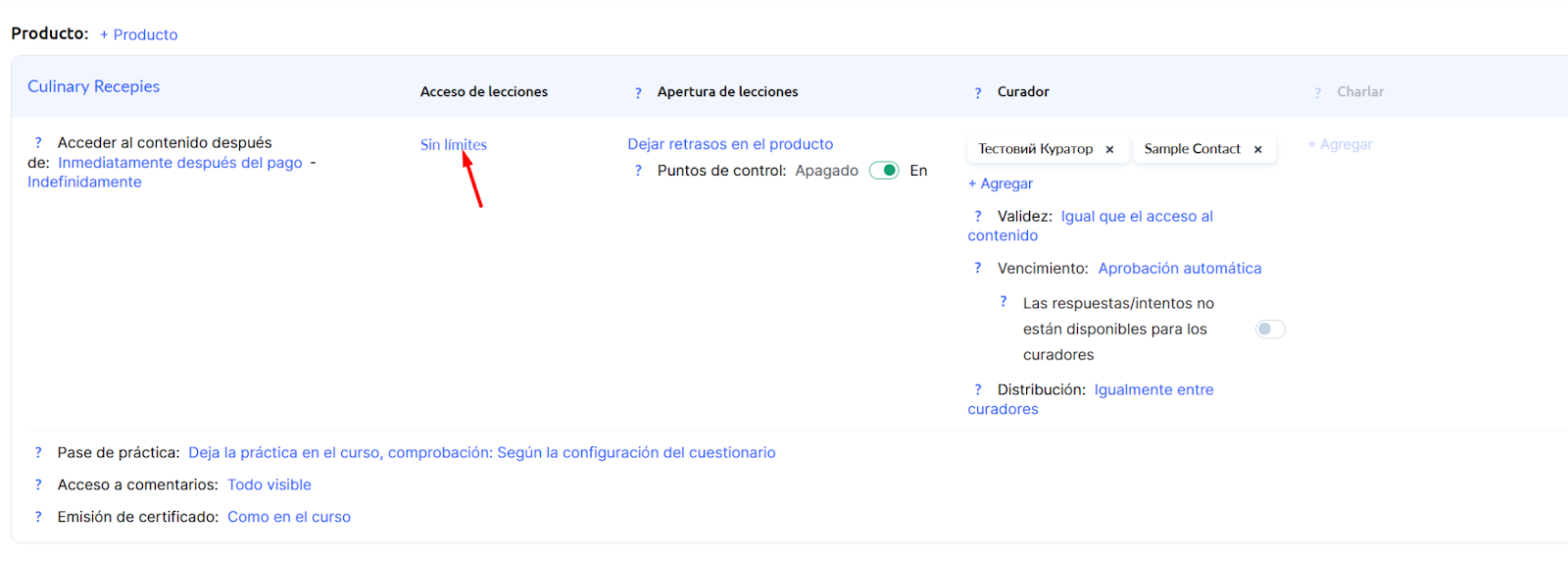Viewport: 1568px width, 562px height.
Task: Remove Тестовий Куратор curator tag
Action: point(1110,149)
